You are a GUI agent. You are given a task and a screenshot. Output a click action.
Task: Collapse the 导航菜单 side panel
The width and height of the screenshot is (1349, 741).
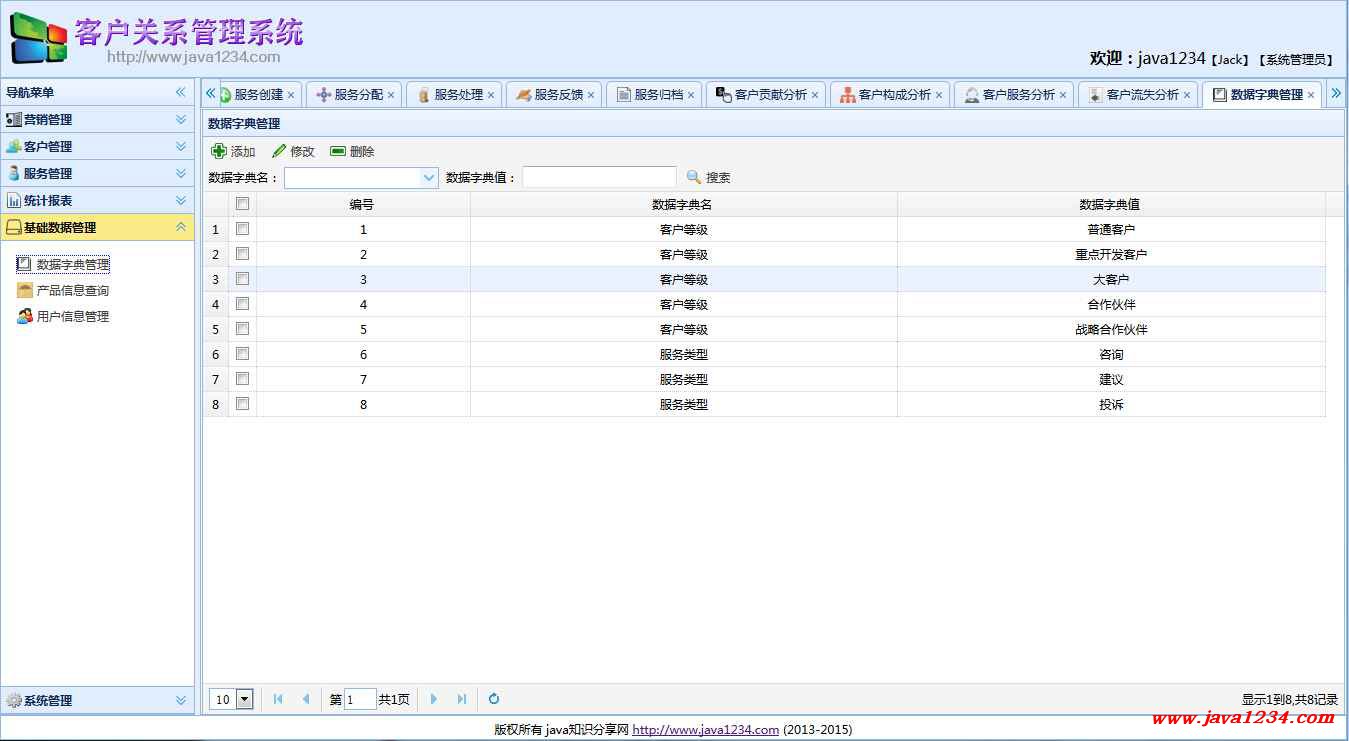(x=181, y=92)
